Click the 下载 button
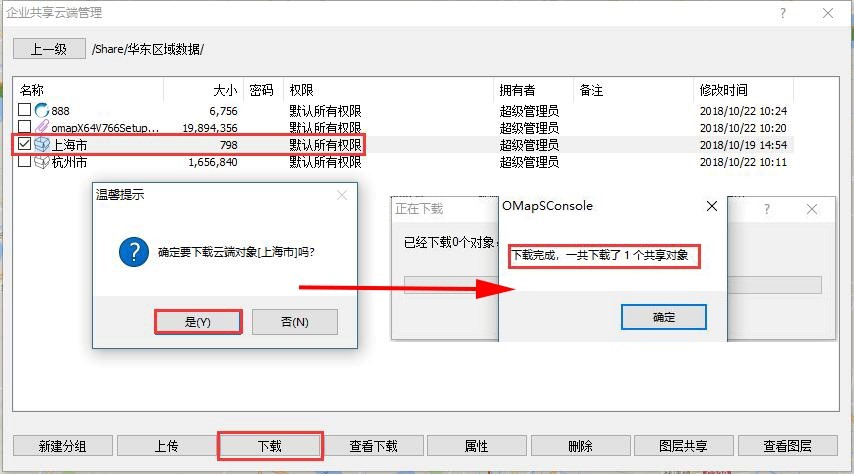 click(x=270, y=446)
